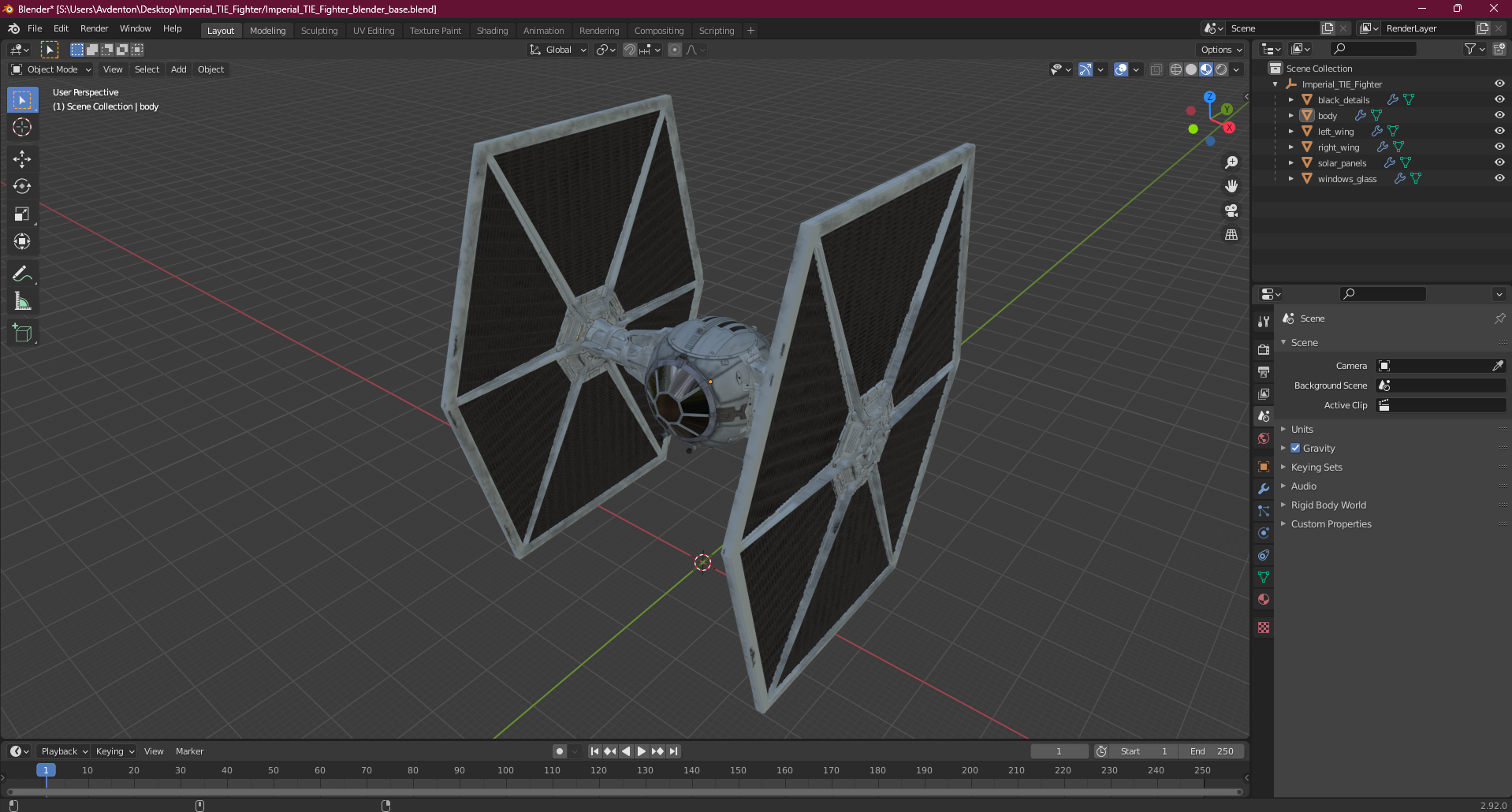1512x812 pixels.
Task: Open the Texture properties tab
Action: pyautogui.click(x=1264, y=628)
